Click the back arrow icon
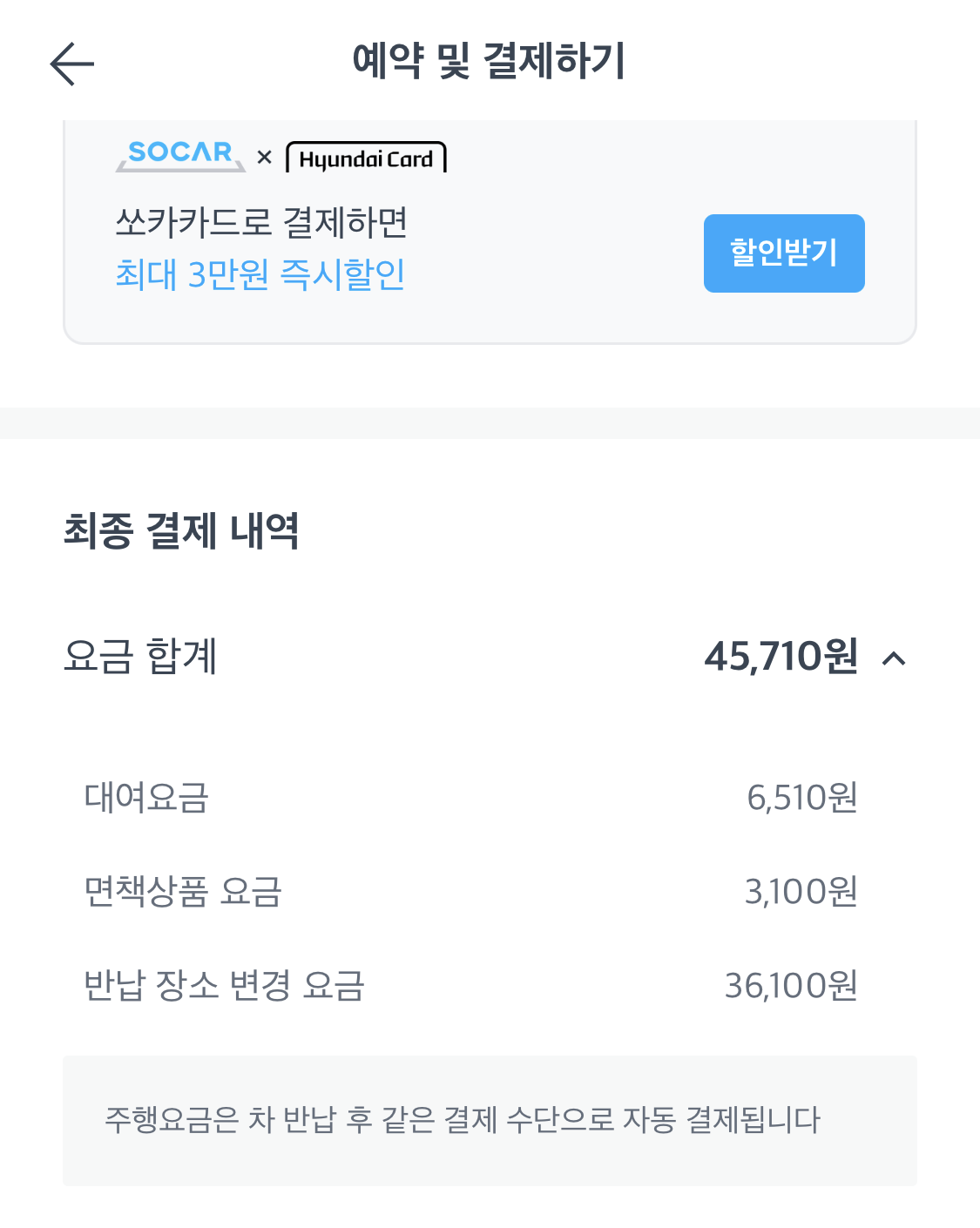Viewport: 980px width, 1228px height. tap(71, 63)
